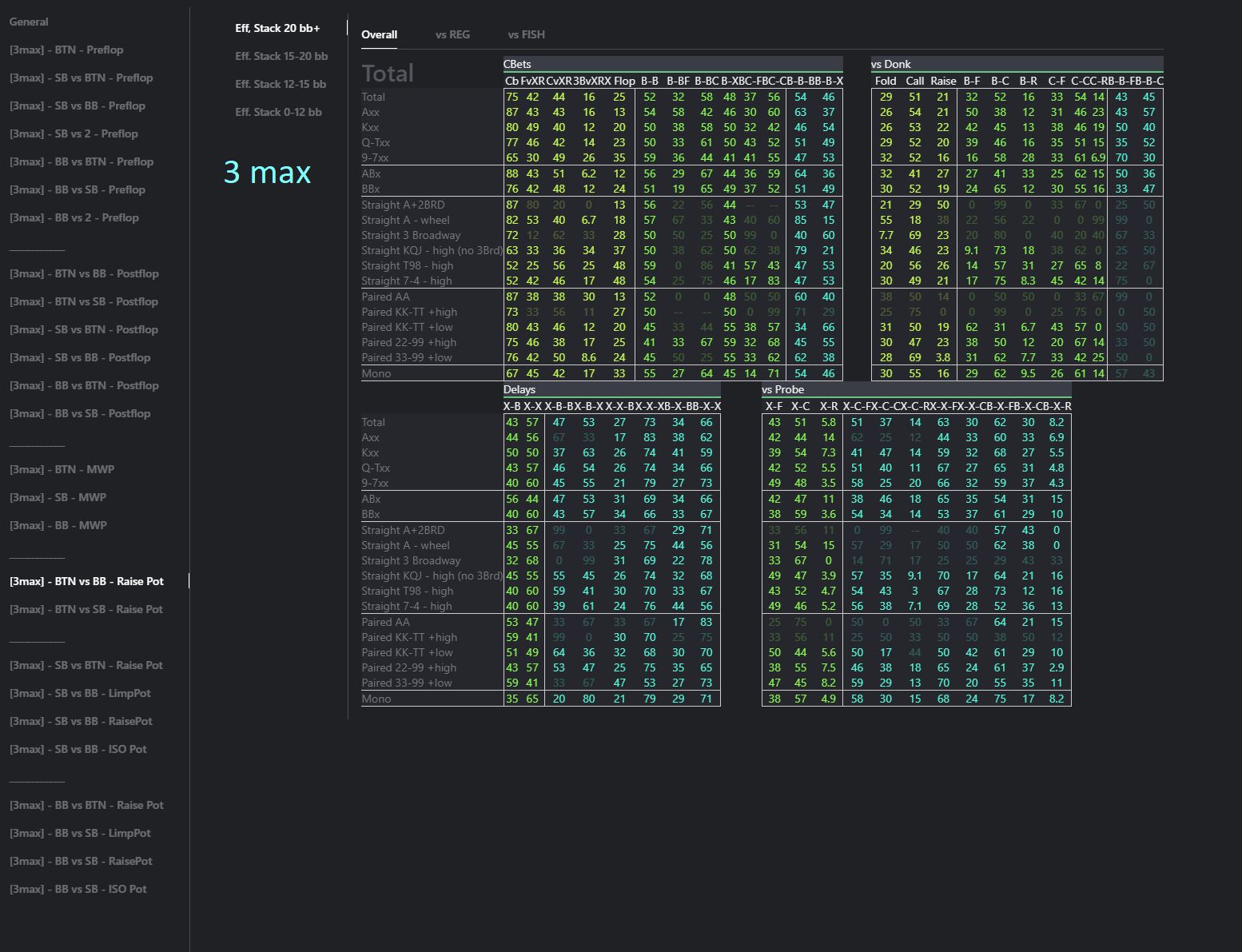Open [3max] - SB vs BB - LimpPot
The image size is (1242, 952).
point(80,693)
